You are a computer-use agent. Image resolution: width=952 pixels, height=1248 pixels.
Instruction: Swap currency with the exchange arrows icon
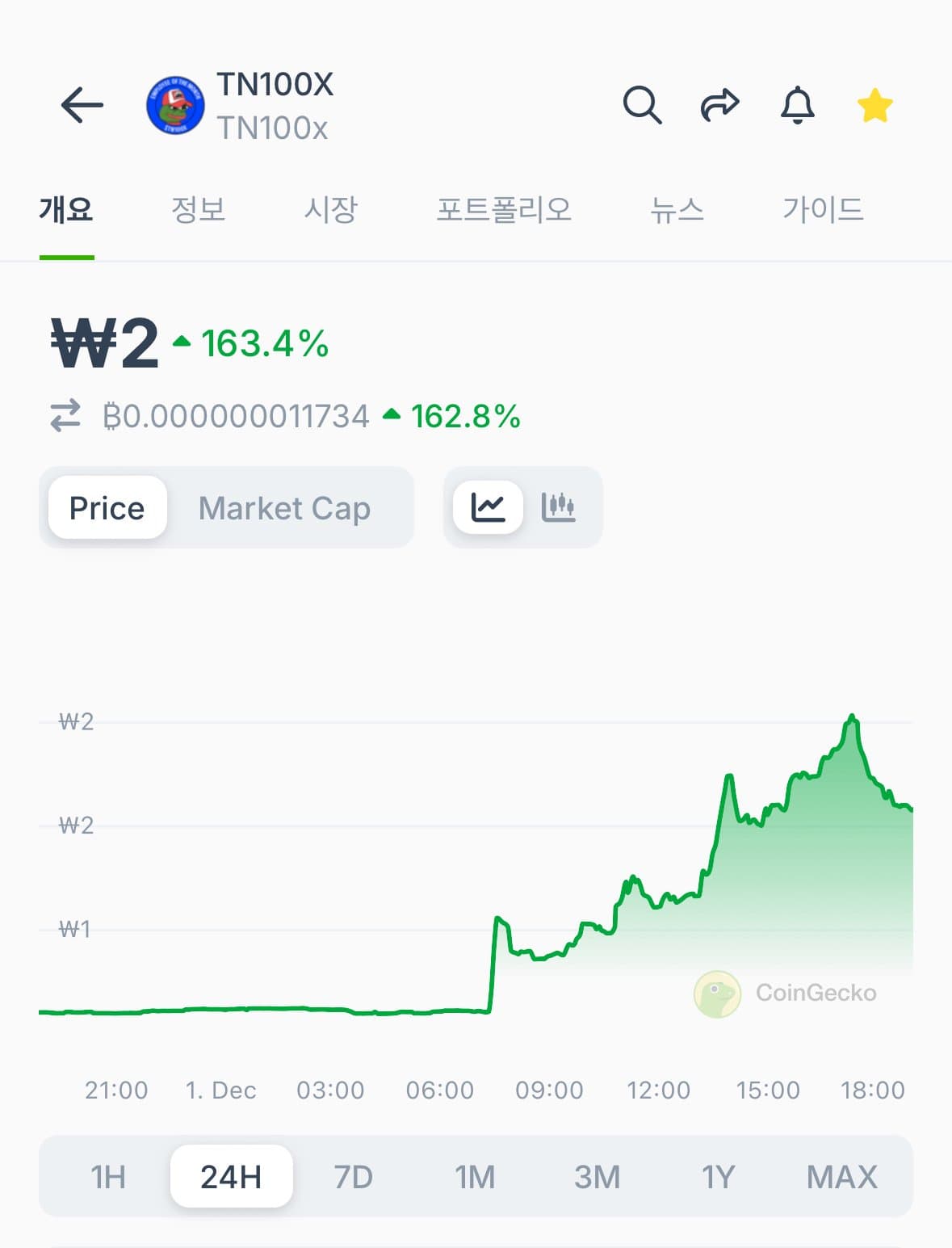(x=65, y=416)
